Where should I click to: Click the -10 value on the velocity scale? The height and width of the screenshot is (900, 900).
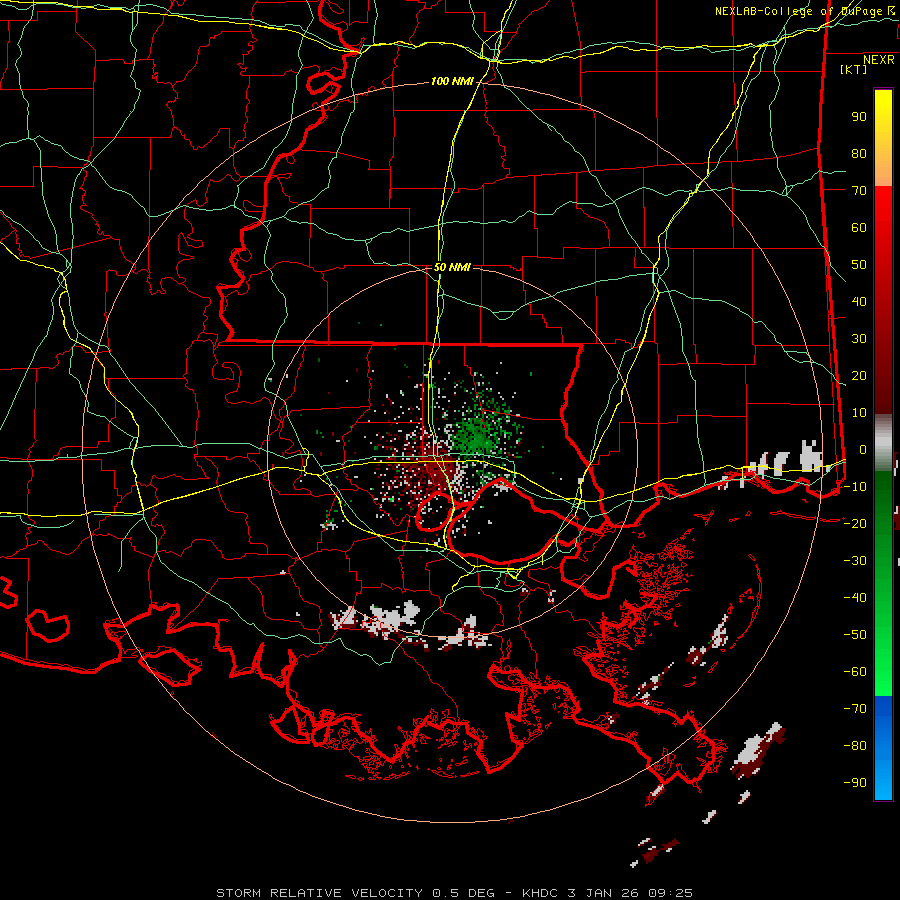(855, 487)
